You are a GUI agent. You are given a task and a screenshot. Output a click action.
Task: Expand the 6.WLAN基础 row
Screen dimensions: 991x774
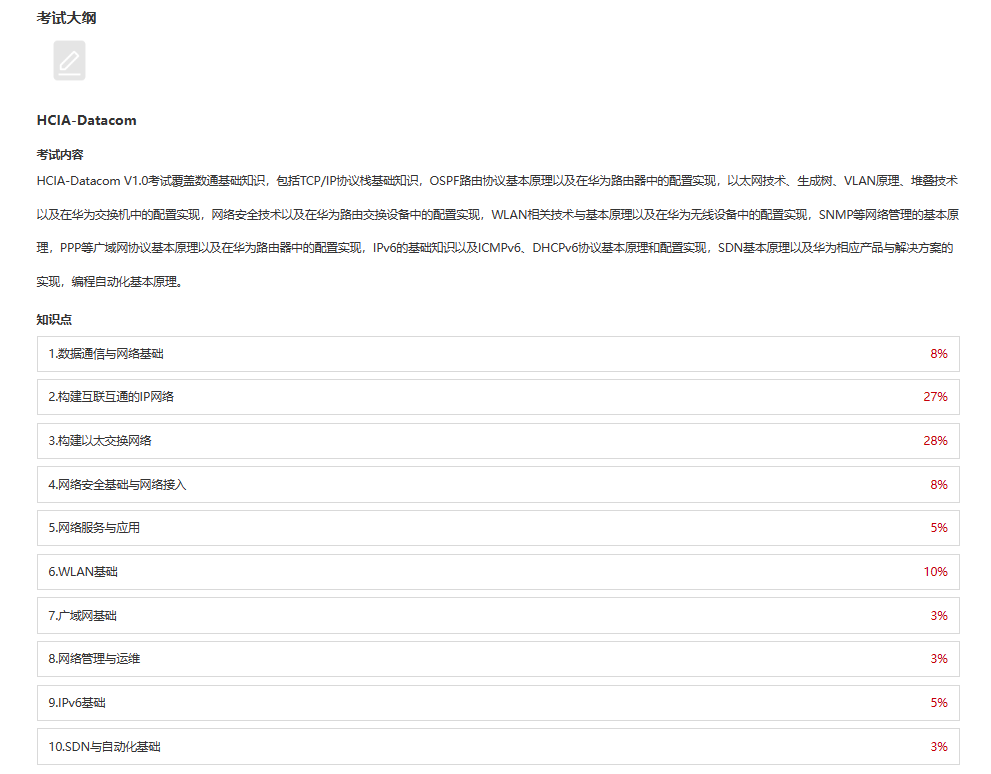498,572
